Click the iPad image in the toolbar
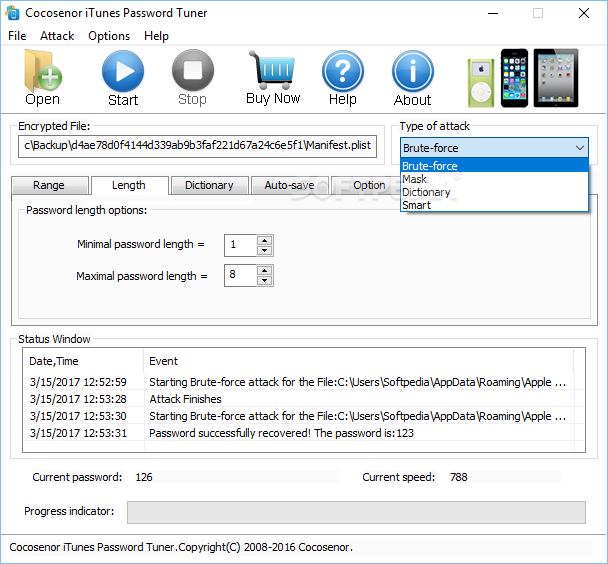 point(556,78)
